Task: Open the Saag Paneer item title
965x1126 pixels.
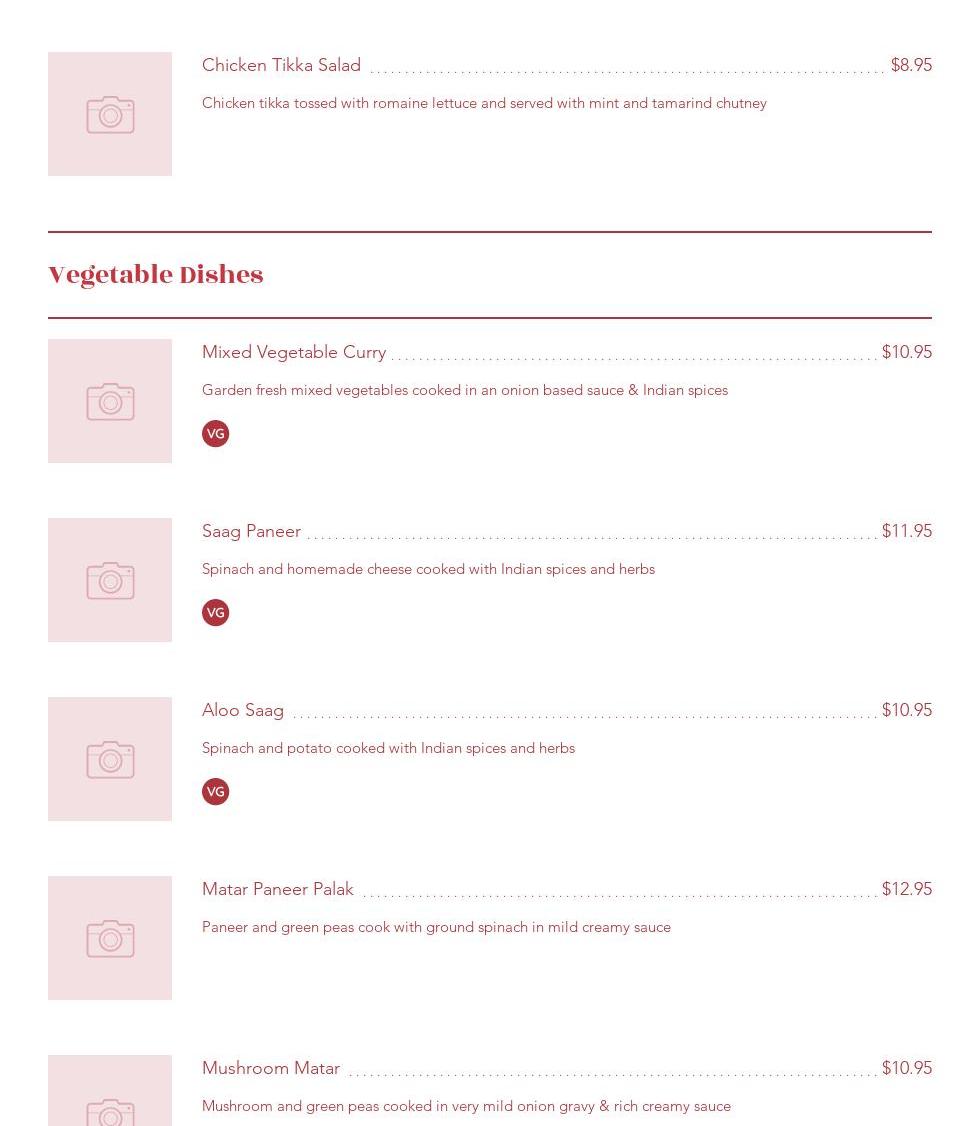Action: (x=251, y=531)
